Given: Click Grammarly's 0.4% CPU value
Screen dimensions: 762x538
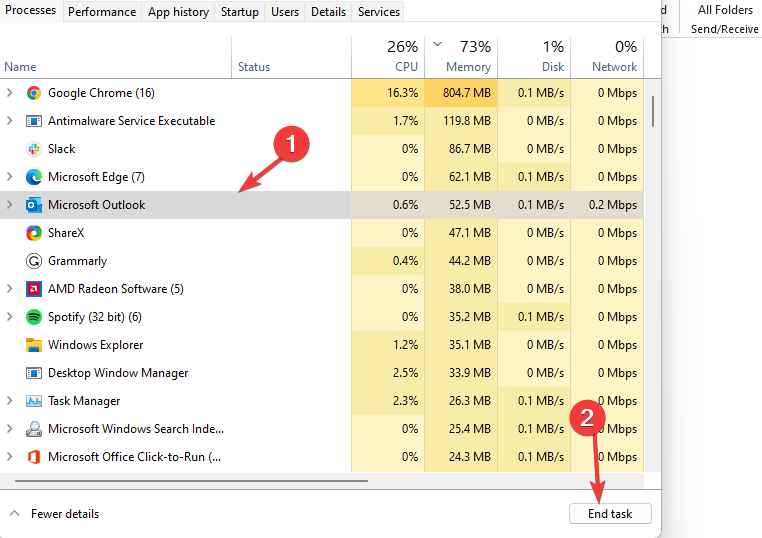Looking at the screenshot, I should click(405, 261).
